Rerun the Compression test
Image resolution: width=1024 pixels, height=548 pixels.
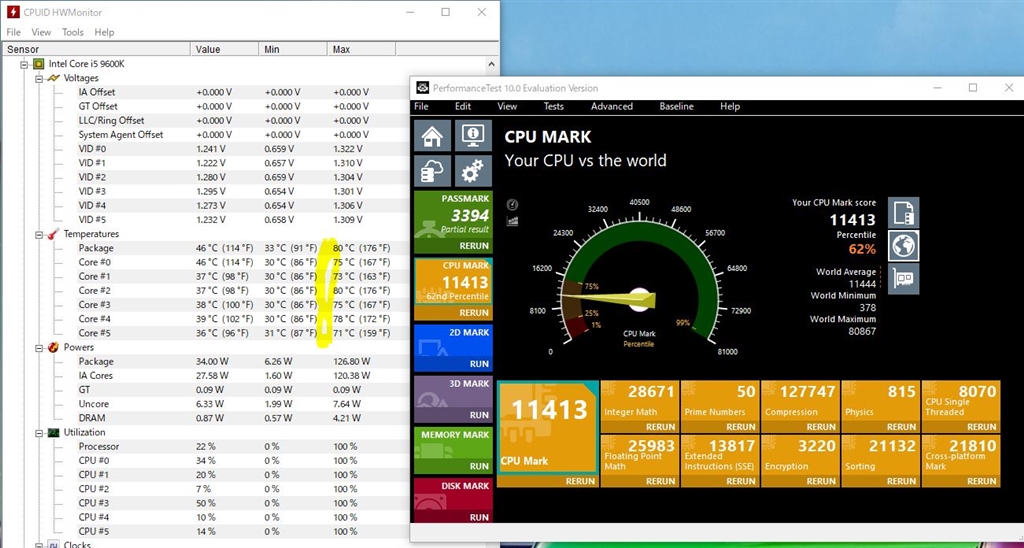coord(821,427)
